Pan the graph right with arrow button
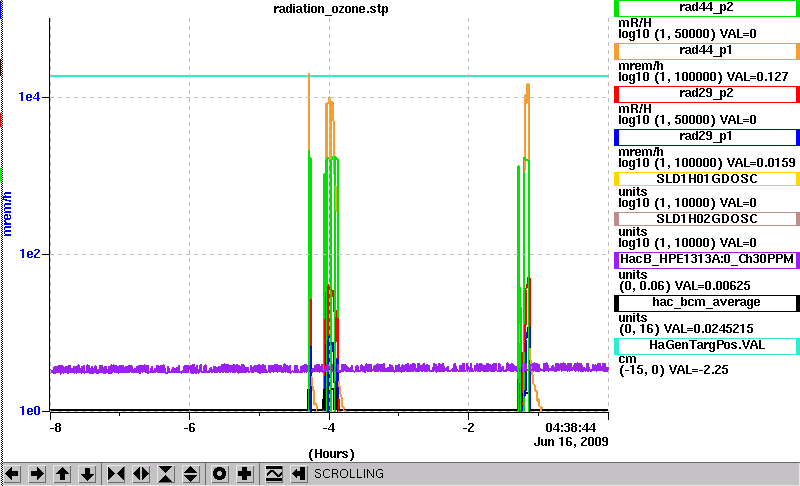This screenshot has width=800, height=486. tap(37, 474)
